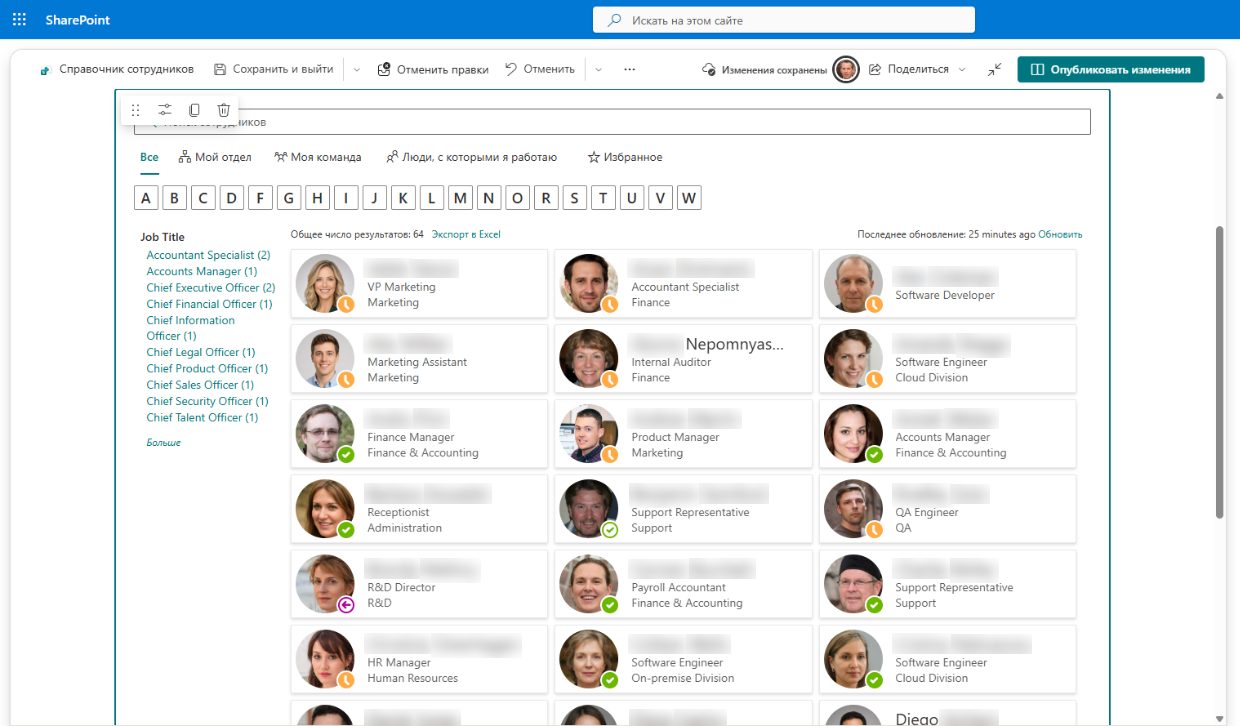
Task: Open the Internal Auditor employee's photo
Action: 589,358
